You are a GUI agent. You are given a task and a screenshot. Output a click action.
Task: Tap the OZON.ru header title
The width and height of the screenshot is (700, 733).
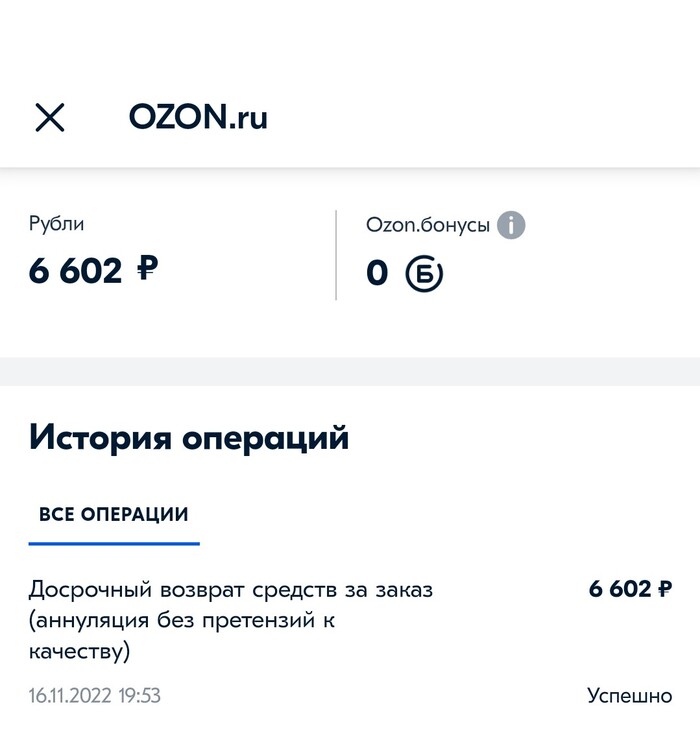click(198, 118)
